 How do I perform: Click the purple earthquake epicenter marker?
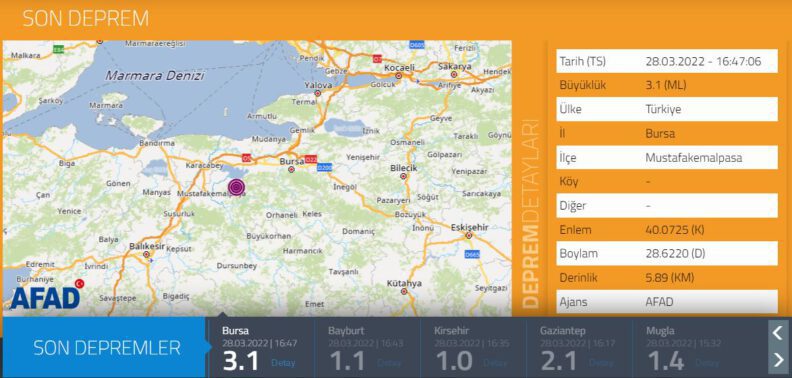pyautogui.click(x=236, y=187)
